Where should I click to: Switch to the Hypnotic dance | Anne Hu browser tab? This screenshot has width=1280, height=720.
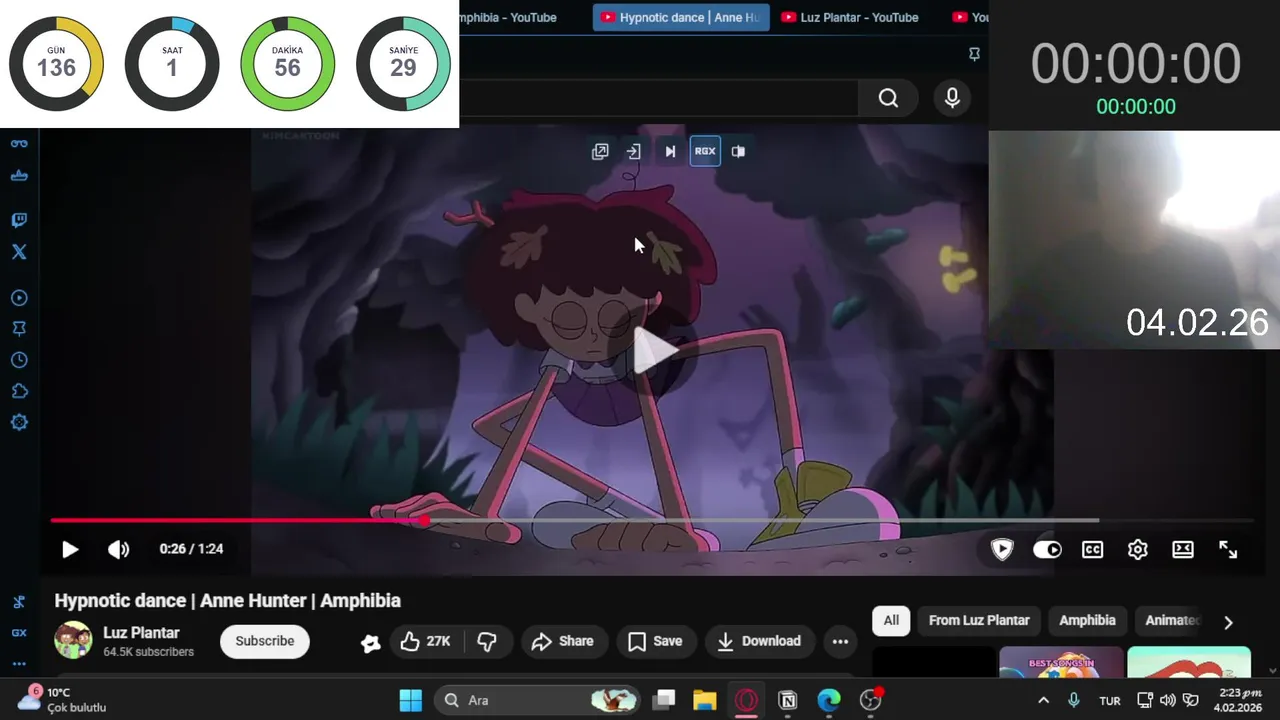point(681,17)
